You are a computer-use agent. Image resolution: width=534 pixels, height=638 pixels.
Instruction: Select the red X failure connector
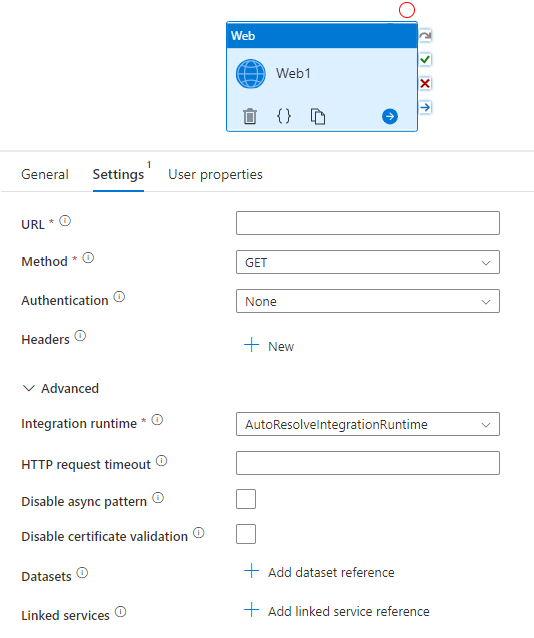pyautogui.click(x=425, y=83)
